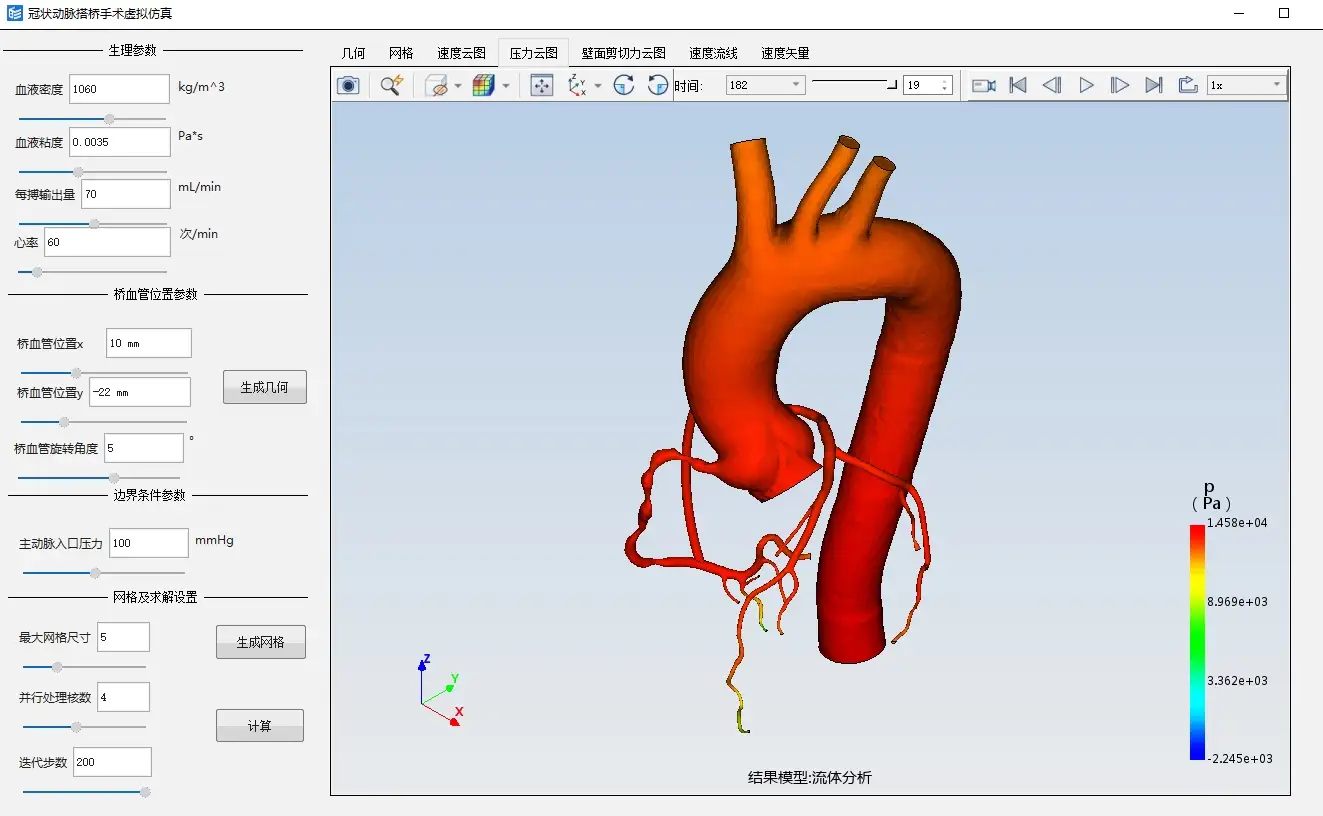
Task: Open the playback speed dropdown 1x
Action: pyautogui.click(x=1246, y=85)
